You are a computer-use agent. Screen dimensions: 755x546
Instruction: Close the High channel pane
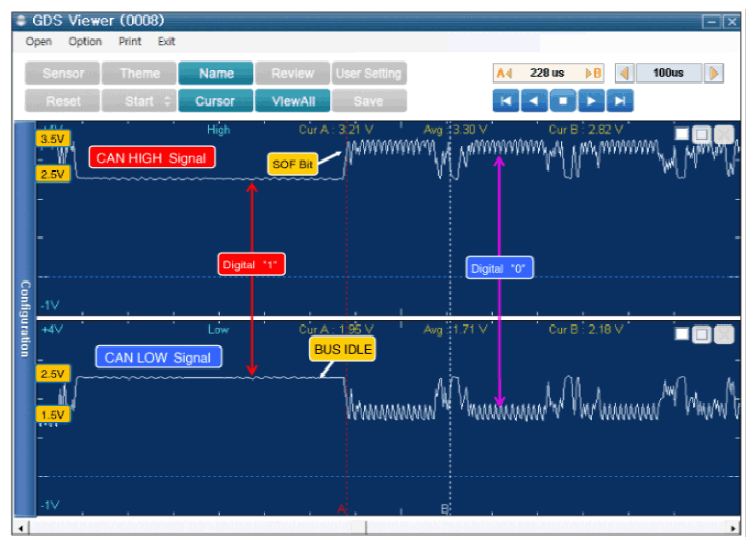point(724,134)
